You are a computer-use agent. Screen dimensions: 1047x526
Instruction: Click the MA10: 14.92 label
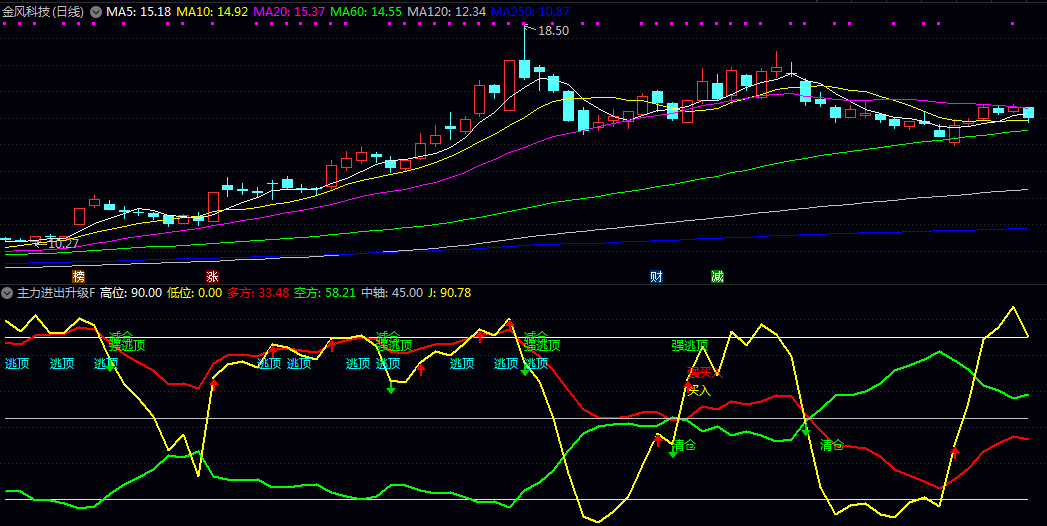pyautogui.click(x=212, y=11)
